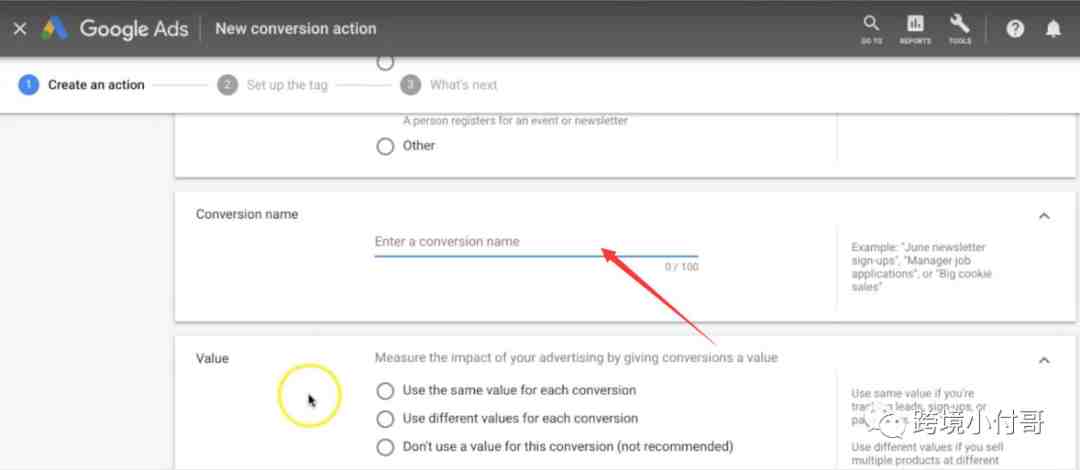This screenshot has width=1080, height=470.
Task: Open the notifications bell
Action: 1053,29
